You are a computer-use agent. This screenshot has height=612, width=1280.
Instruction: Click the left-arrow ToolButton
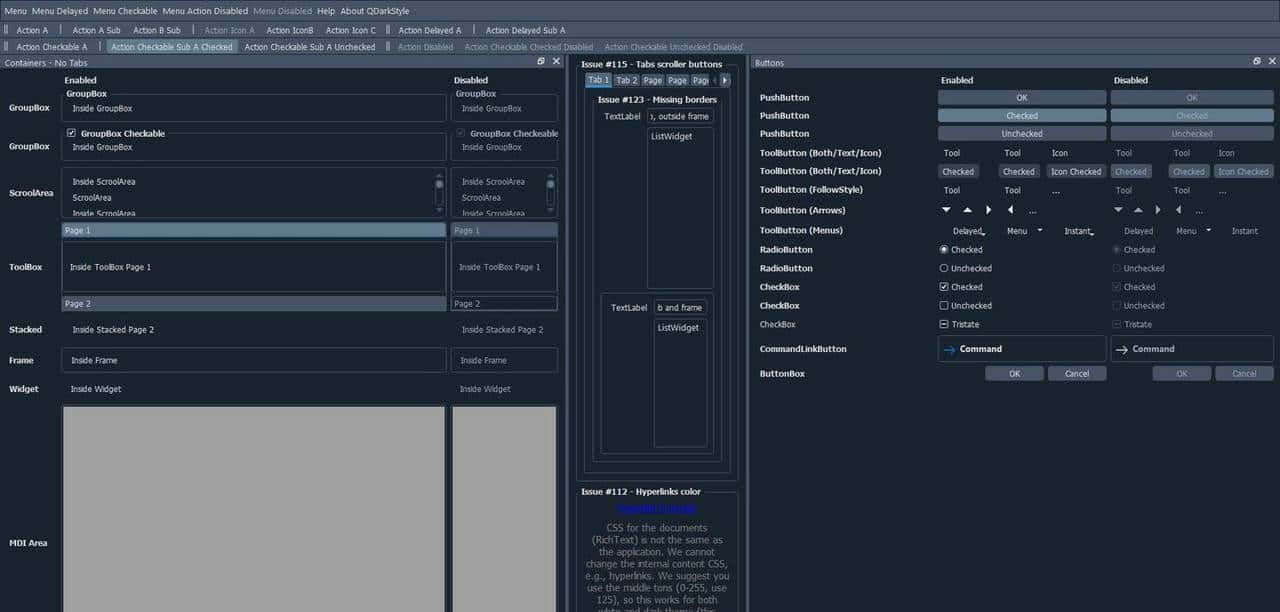[1010, 210]
